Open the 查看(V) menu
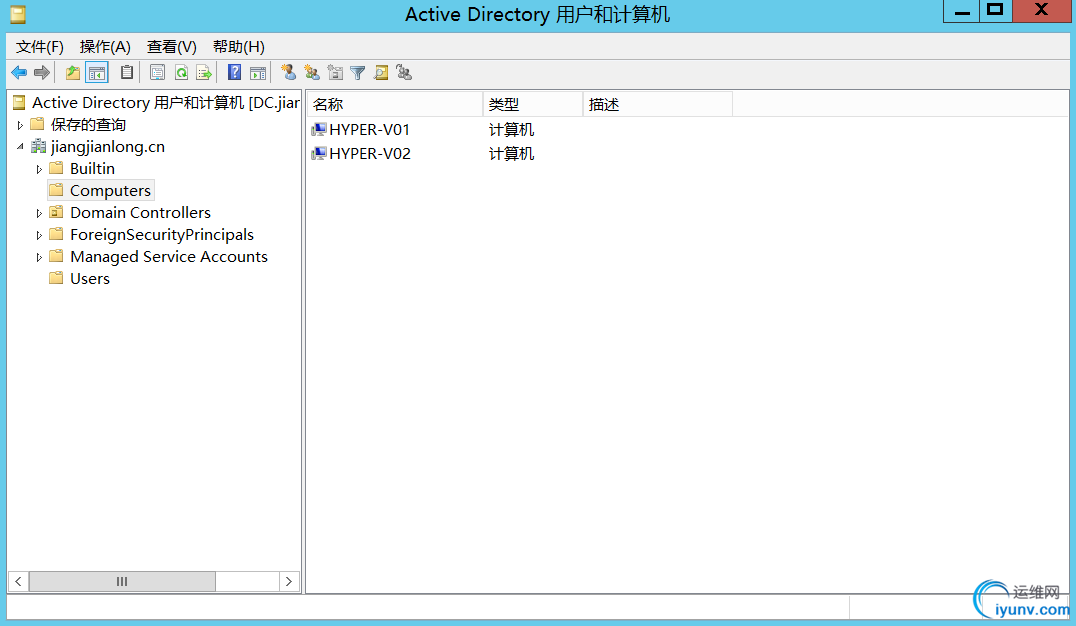The image size is (1076, 626). point(172,47)
